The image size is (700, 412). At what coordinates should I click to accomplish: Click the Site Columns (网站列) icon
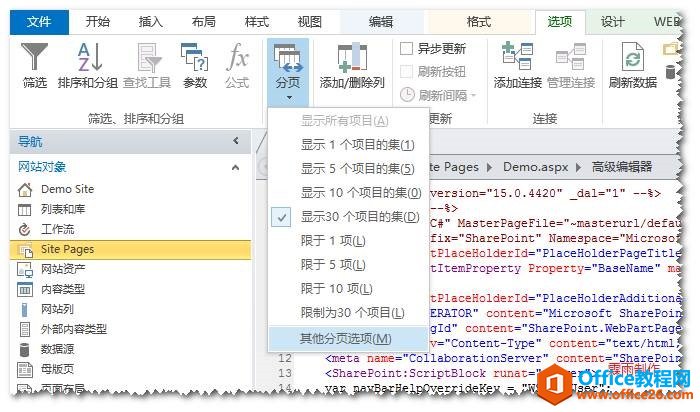[25, 309]
